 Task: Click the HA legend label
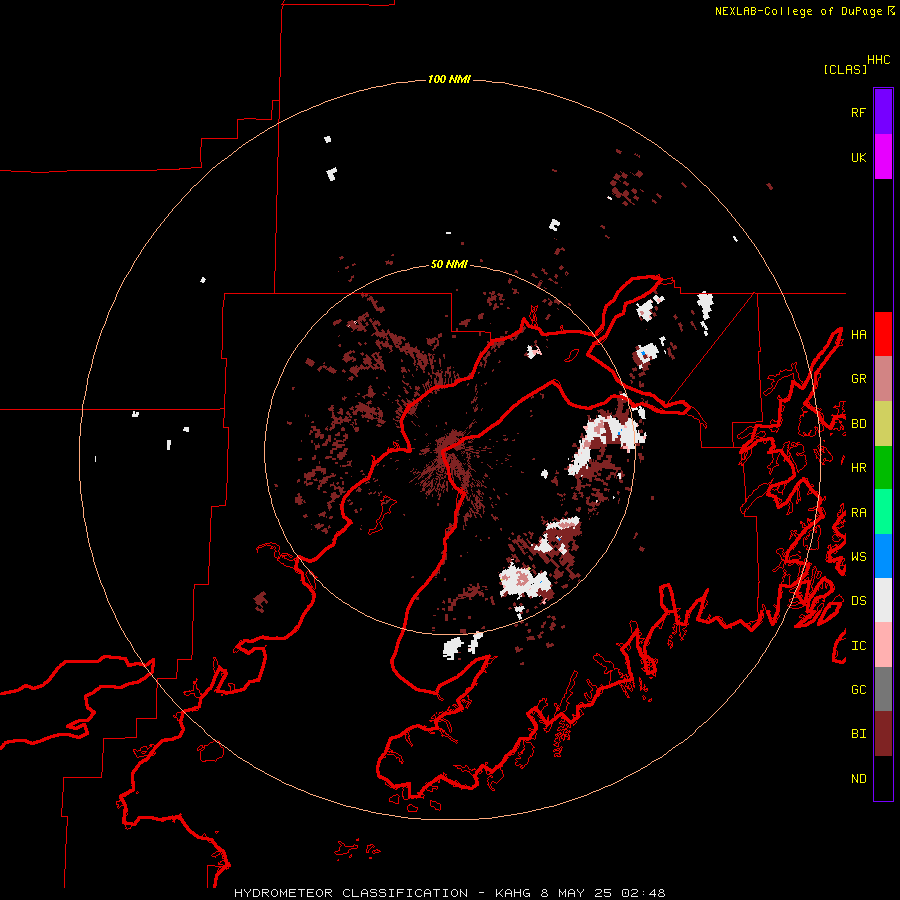click(858, 335)
